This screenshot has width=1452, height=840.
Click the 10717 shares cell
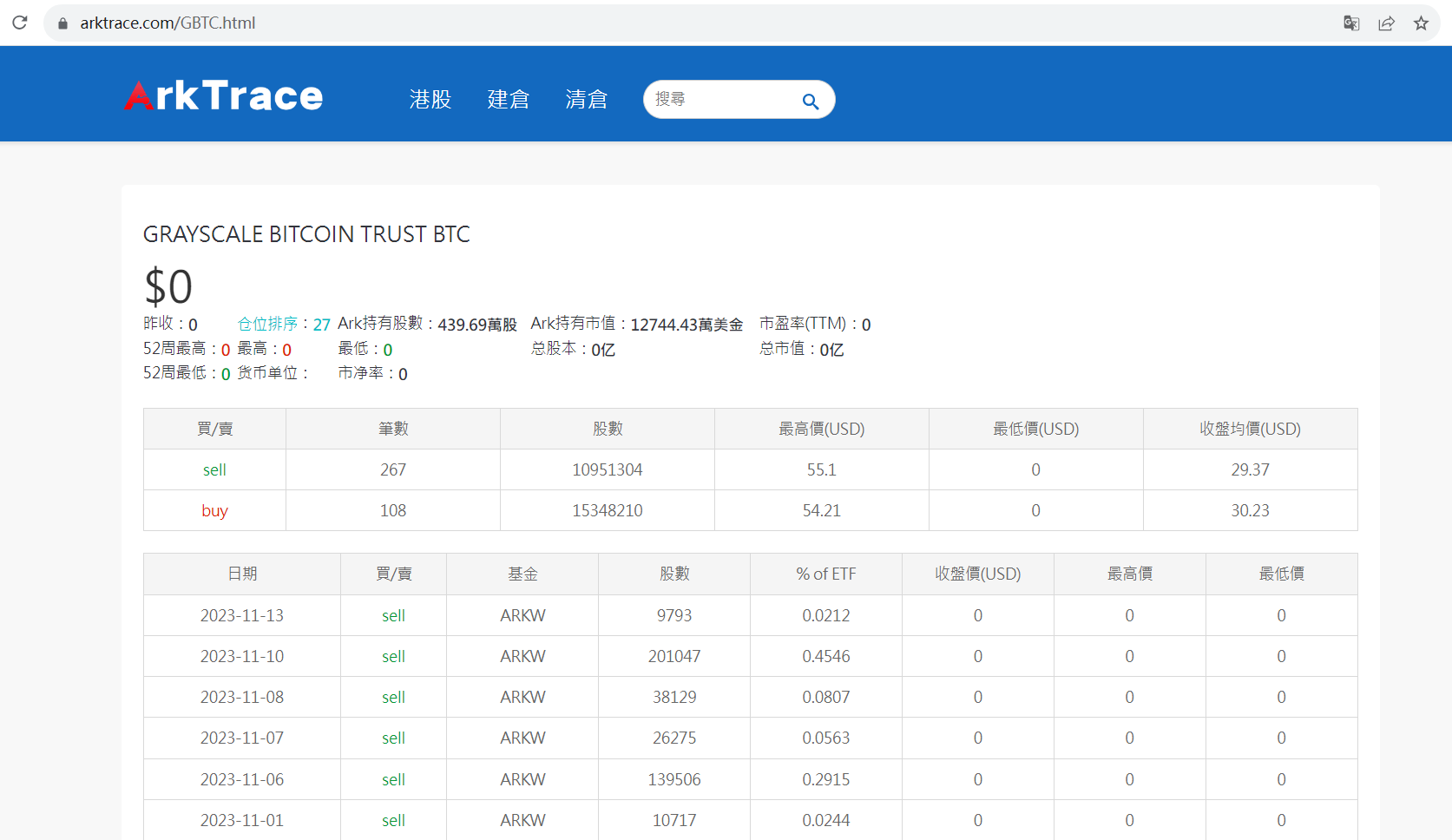click(x=674, y=820)
